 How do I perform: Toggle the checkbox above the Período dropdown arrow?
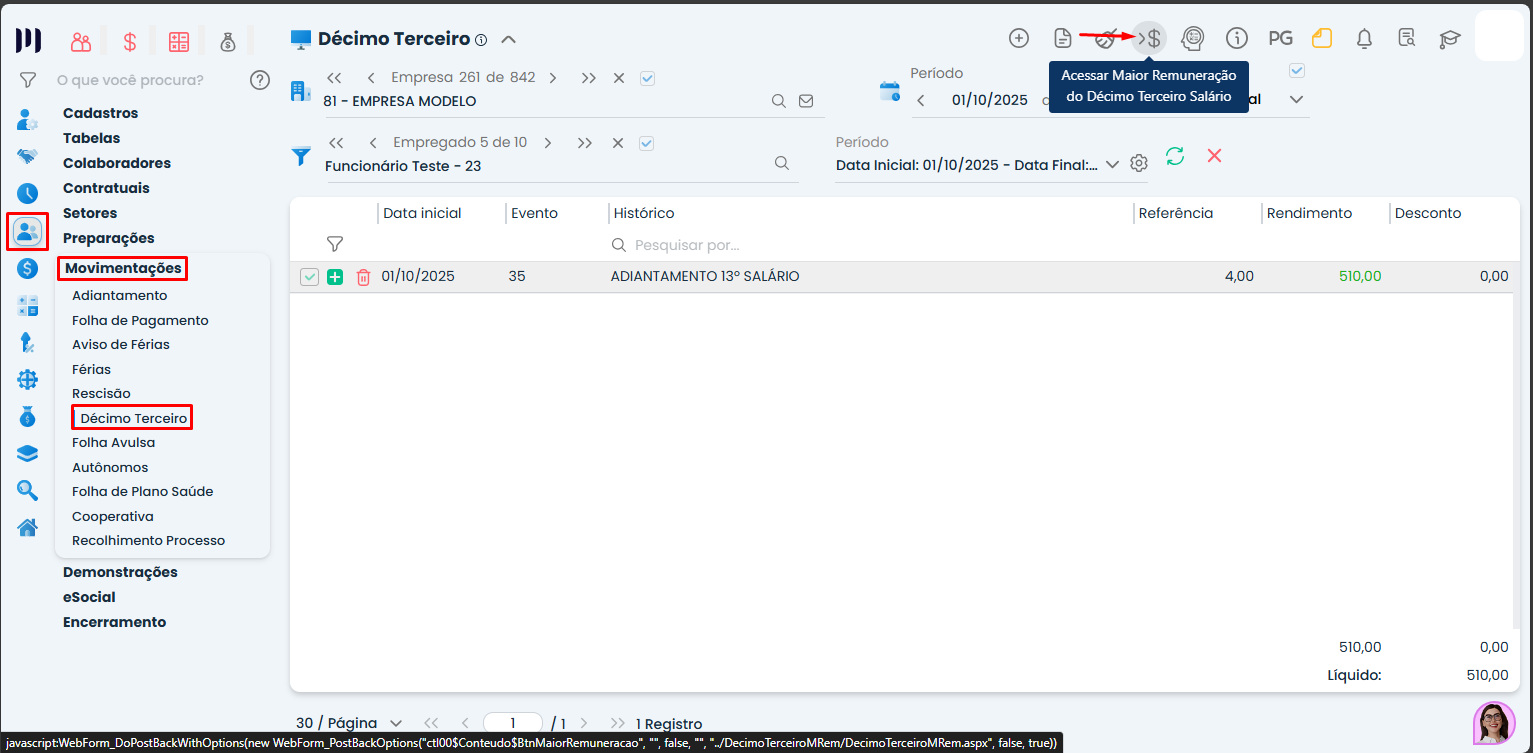coord(1297,70)
